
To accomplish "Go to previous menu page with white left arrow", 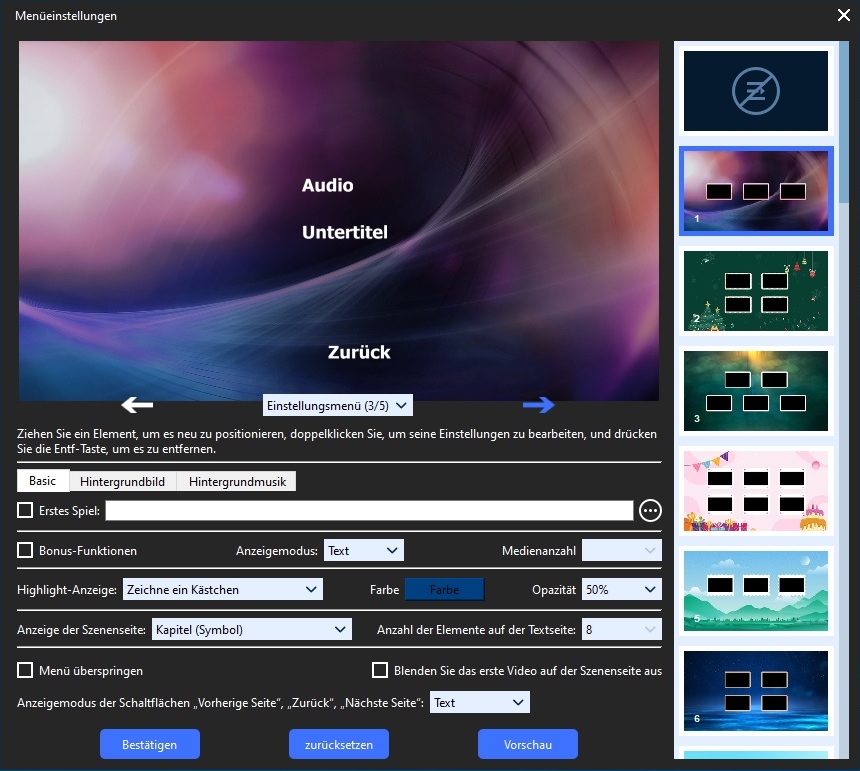I will click(x=137, y=405).
